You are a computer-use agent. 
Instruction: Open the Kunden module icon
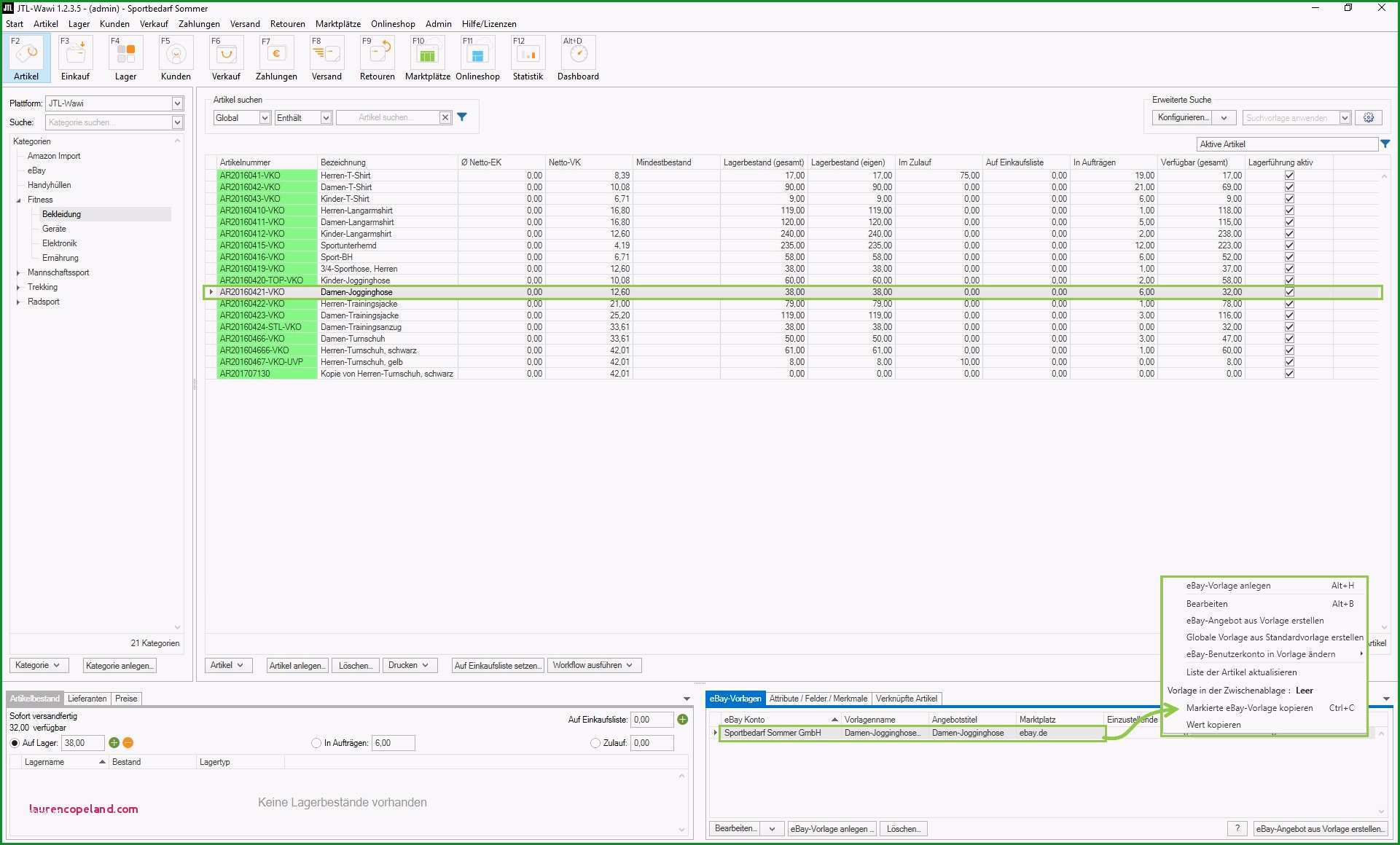(176, 58)
